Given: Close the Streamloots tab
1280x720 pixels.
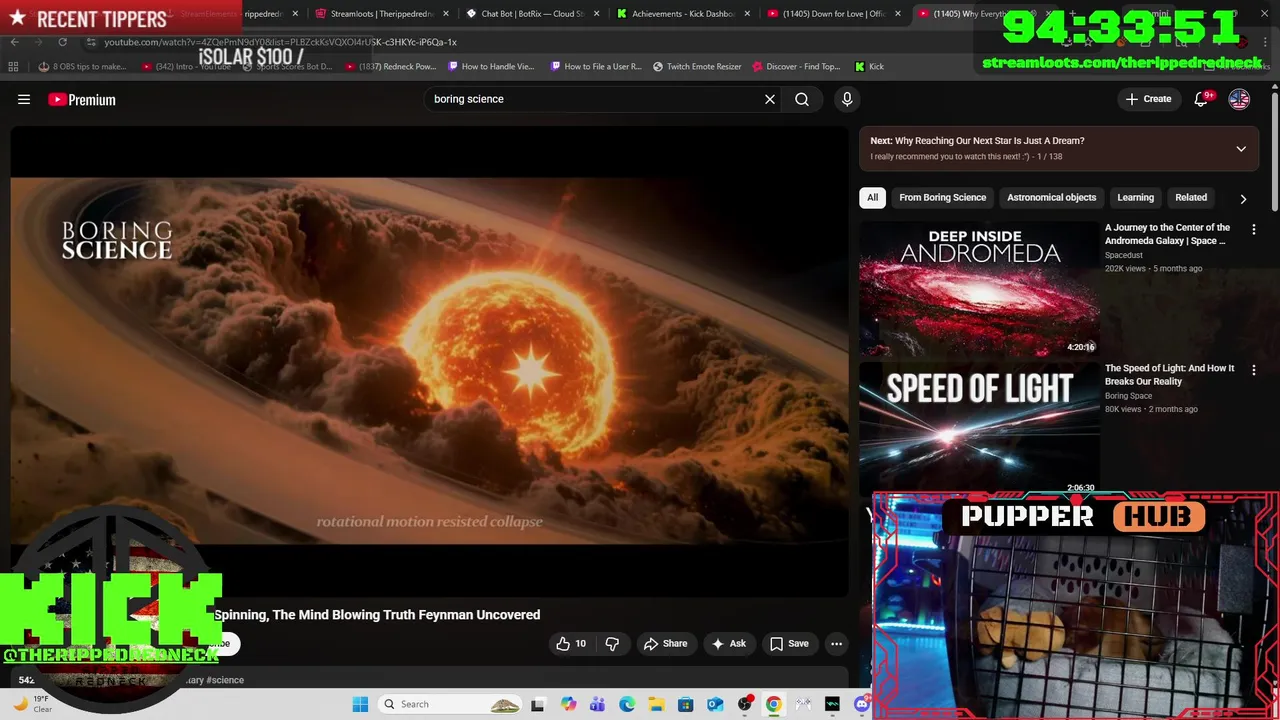Looking at the screenshot, I should tap(445, 14).
